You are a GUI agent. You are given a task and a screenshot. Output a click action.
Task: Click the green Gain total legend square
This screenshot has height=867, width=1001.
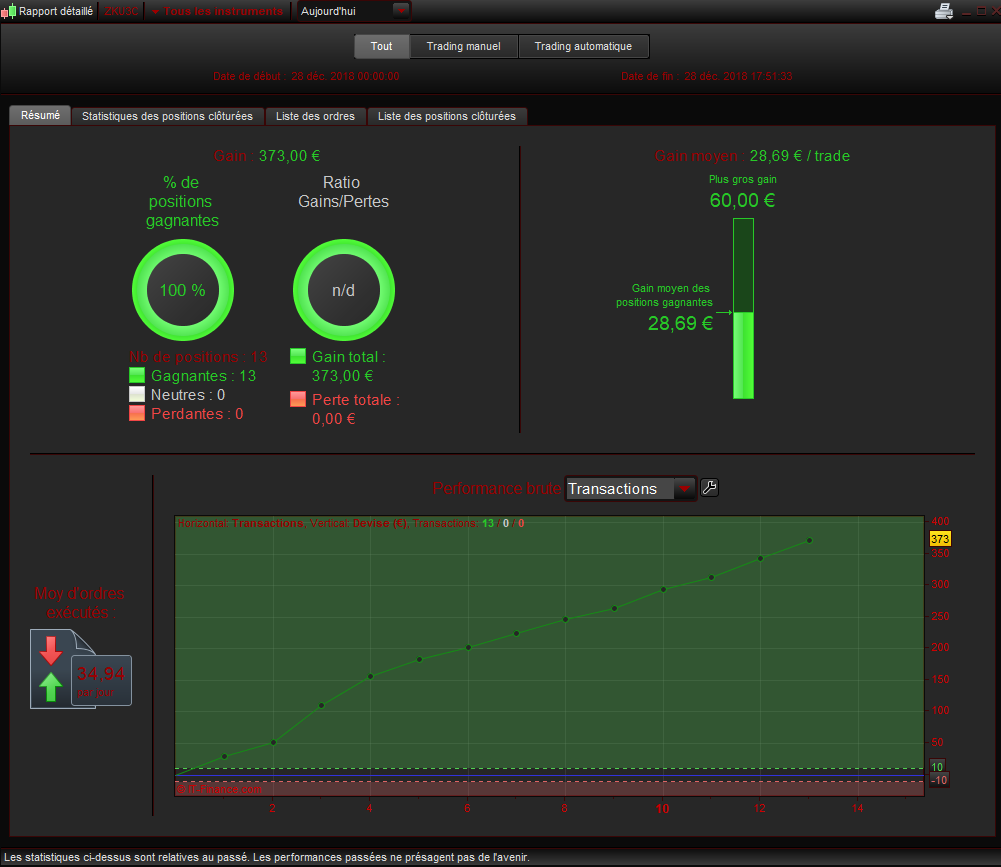297,356
